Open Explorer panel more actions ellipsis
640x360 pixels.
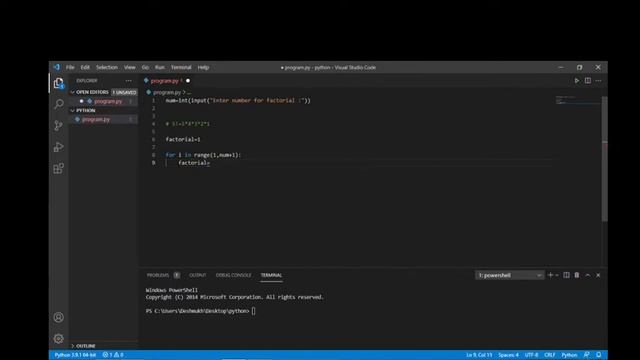point(129,81)
